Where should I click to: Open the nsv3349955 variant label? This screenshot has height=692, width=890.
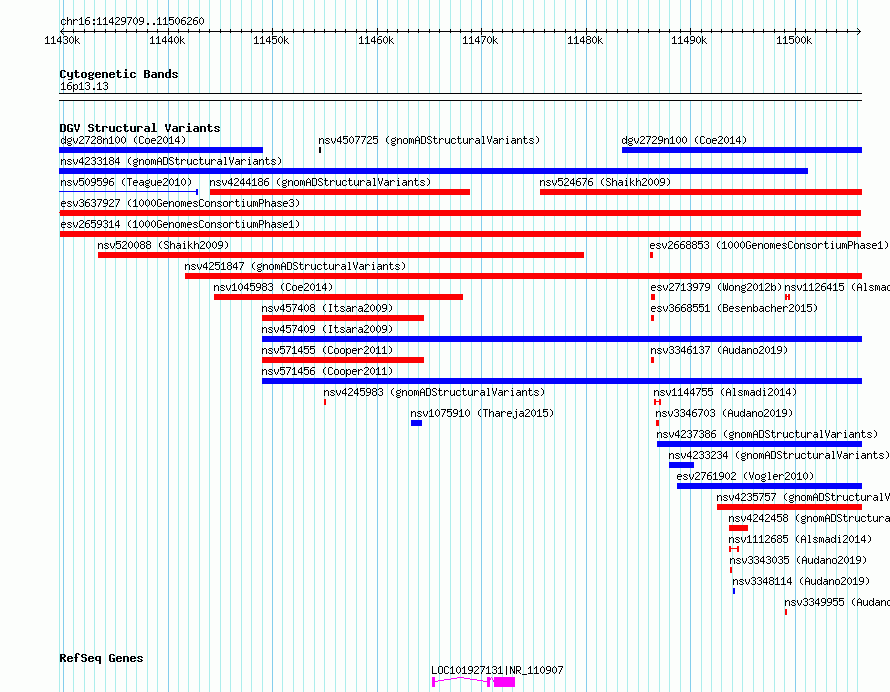837,602
